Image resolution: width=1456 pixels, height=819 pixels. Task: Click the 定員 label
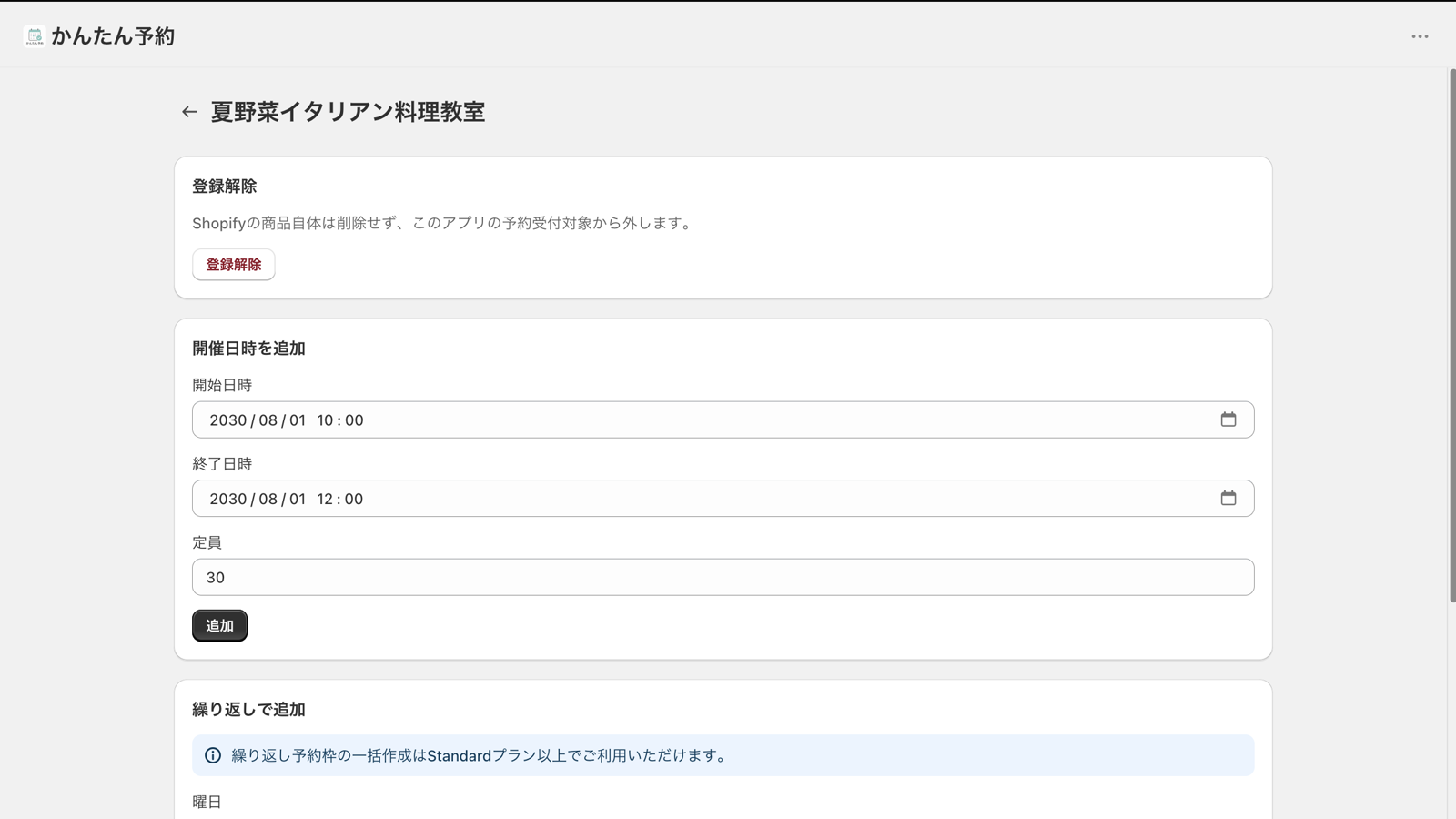[x=207, y=542]
